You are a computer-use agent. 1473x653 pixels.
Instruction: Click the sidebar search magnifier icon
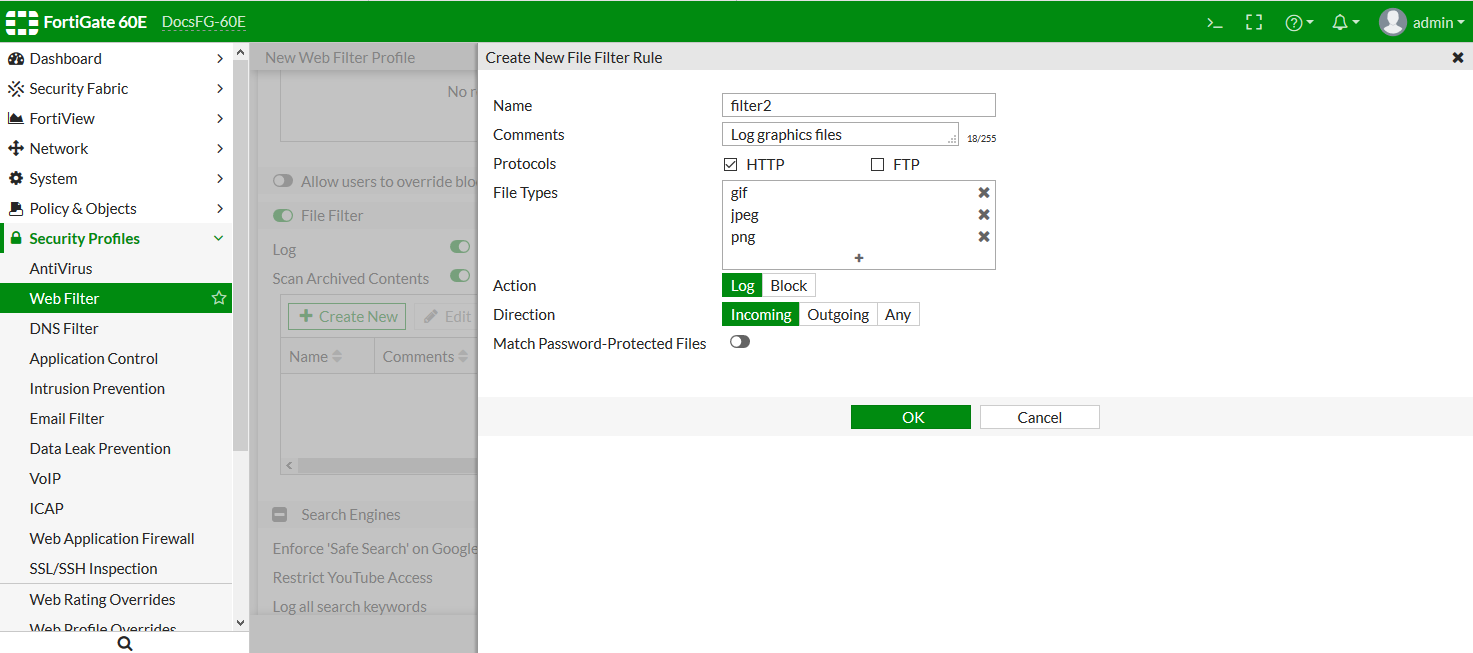point(125,644)
